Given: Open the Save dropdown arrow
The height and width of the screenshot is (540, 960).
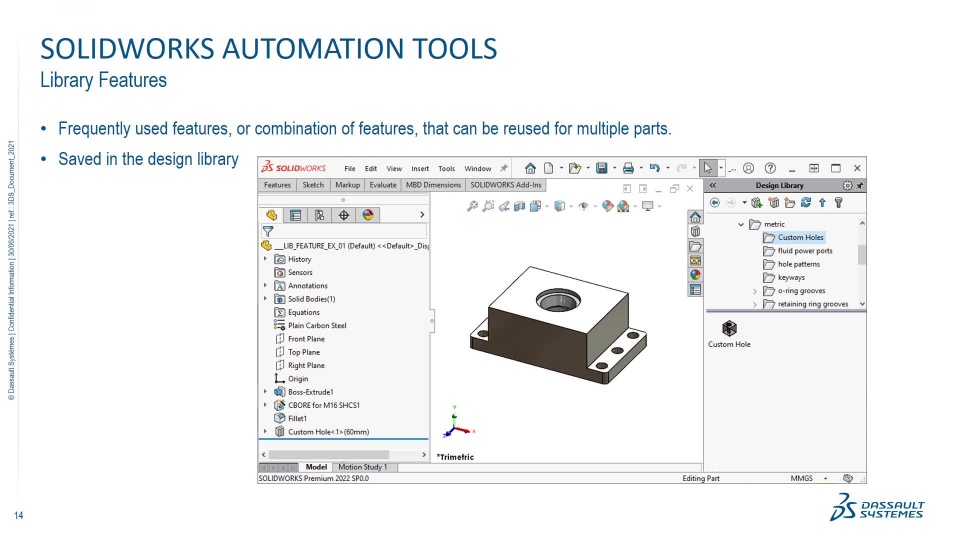Looking at the screenshot, I should tap(614, 168).
